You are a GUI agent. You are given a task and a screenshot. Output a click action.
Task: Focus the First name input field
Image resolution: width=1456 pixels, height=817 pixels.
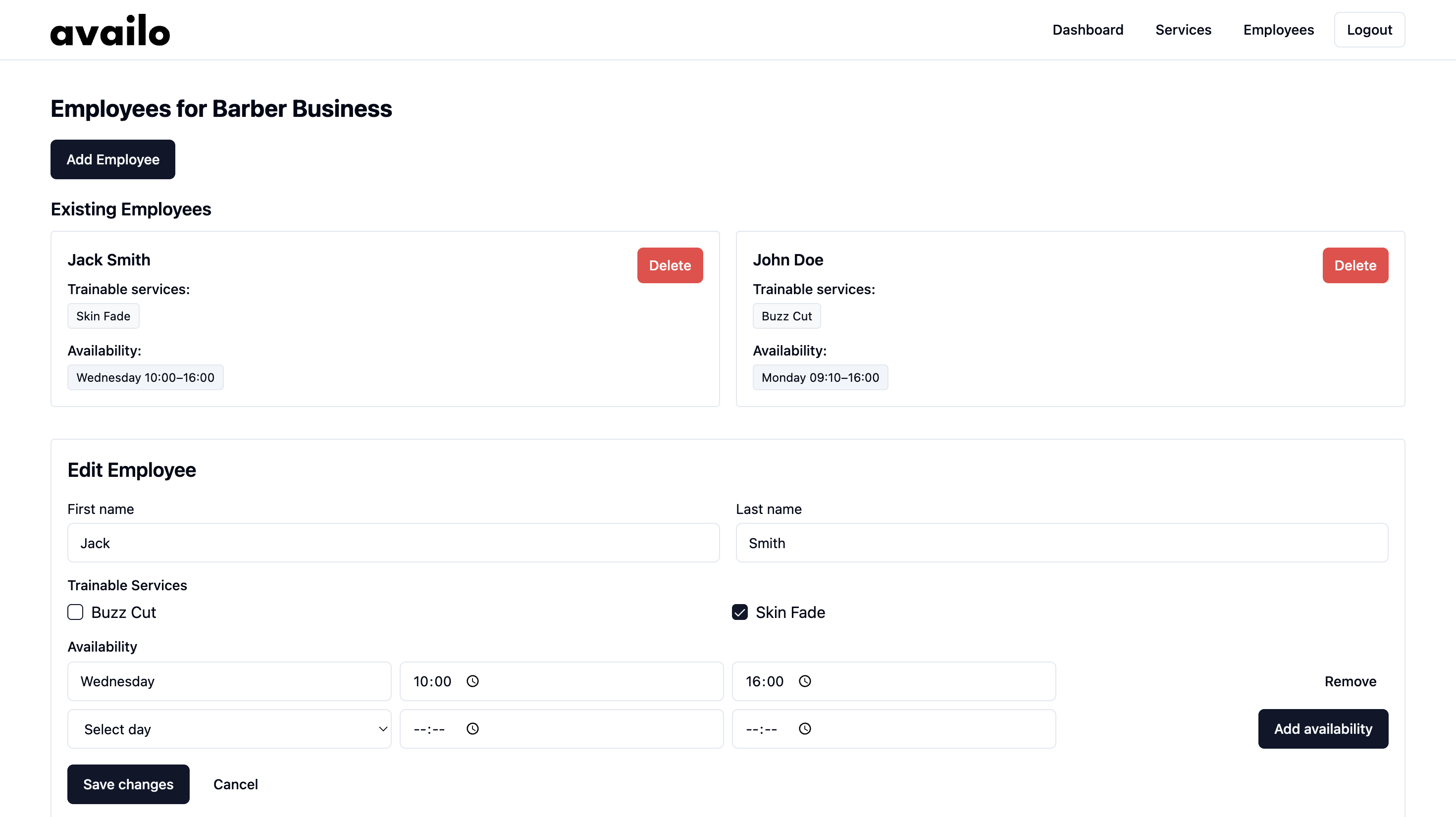pyautogui.click(x=393, y=542)
